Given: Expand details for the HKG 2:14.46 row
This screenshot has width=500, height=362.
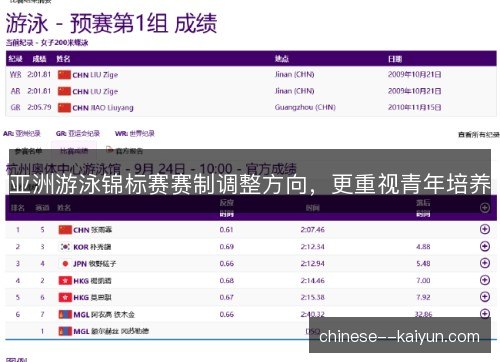Looking at the screenshot, I should point(485,280).
